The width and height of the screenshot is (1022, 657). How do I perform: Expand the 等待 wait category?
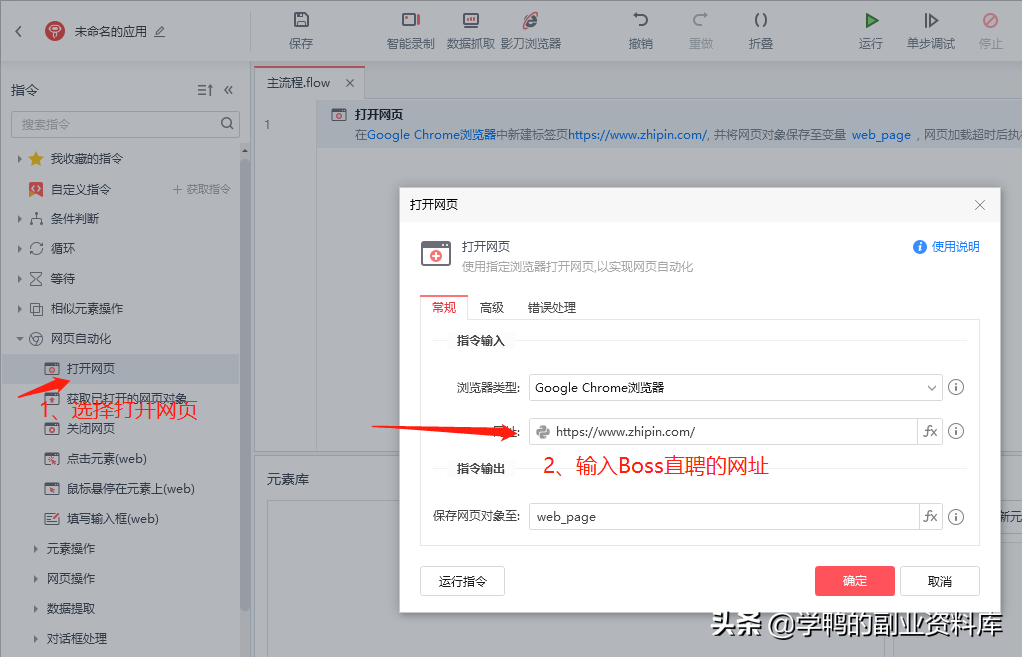pos(20,278)
